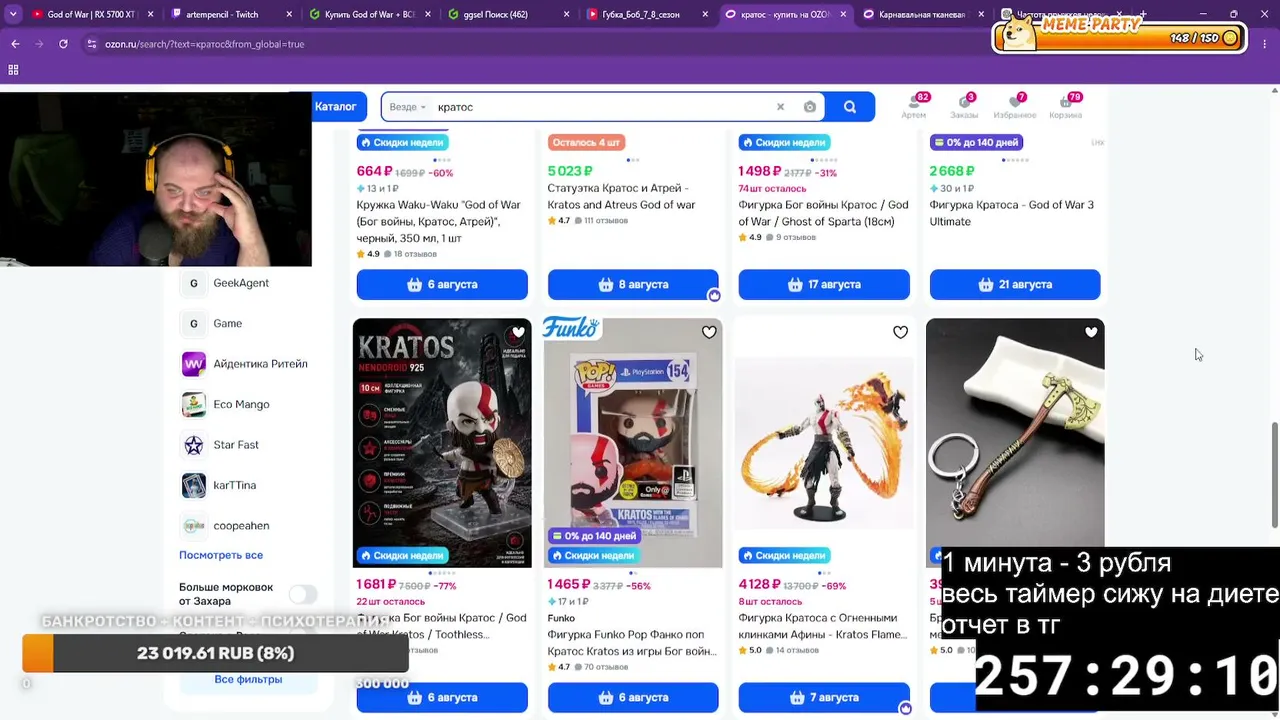Focus the search field containing кратос
The image size is (1280, 720).
[602, 107]
